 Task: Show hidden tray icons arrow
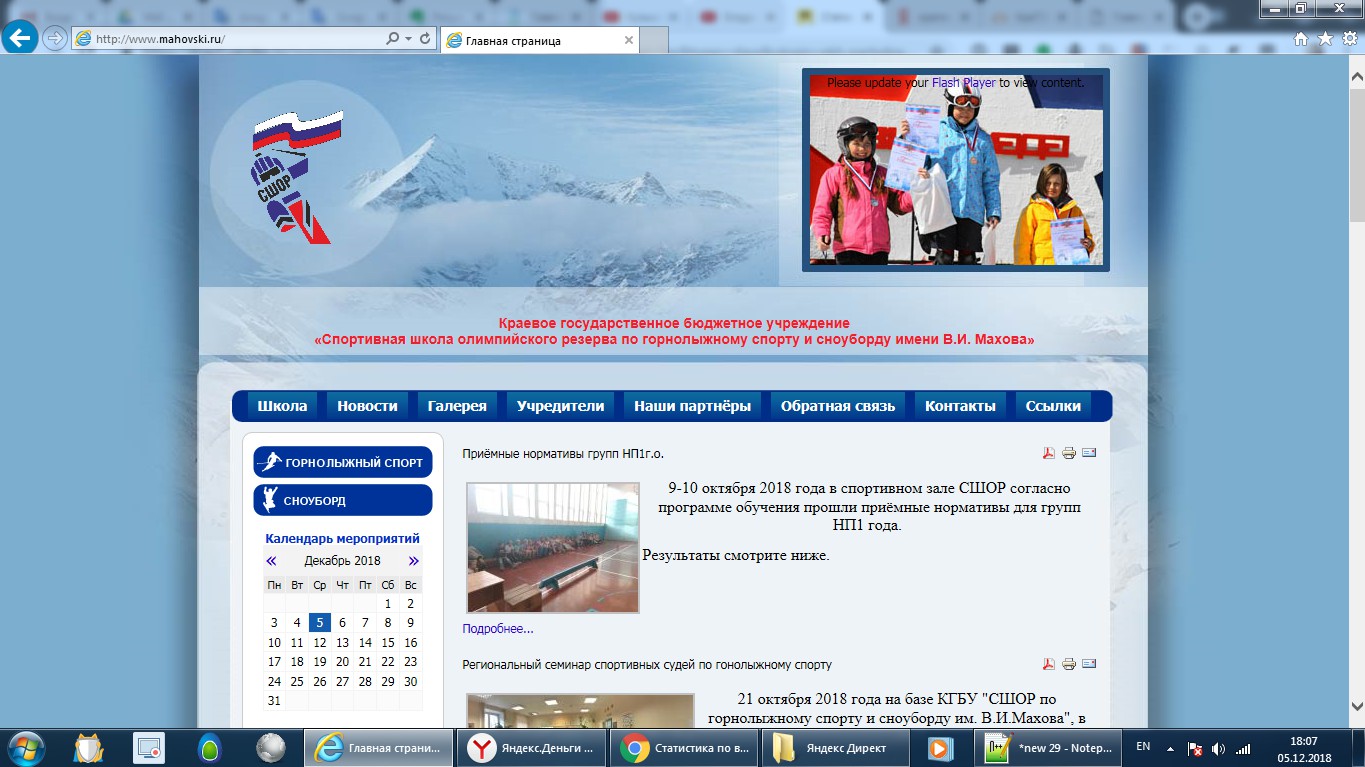pyautogui.click(x=1170, y=748)
